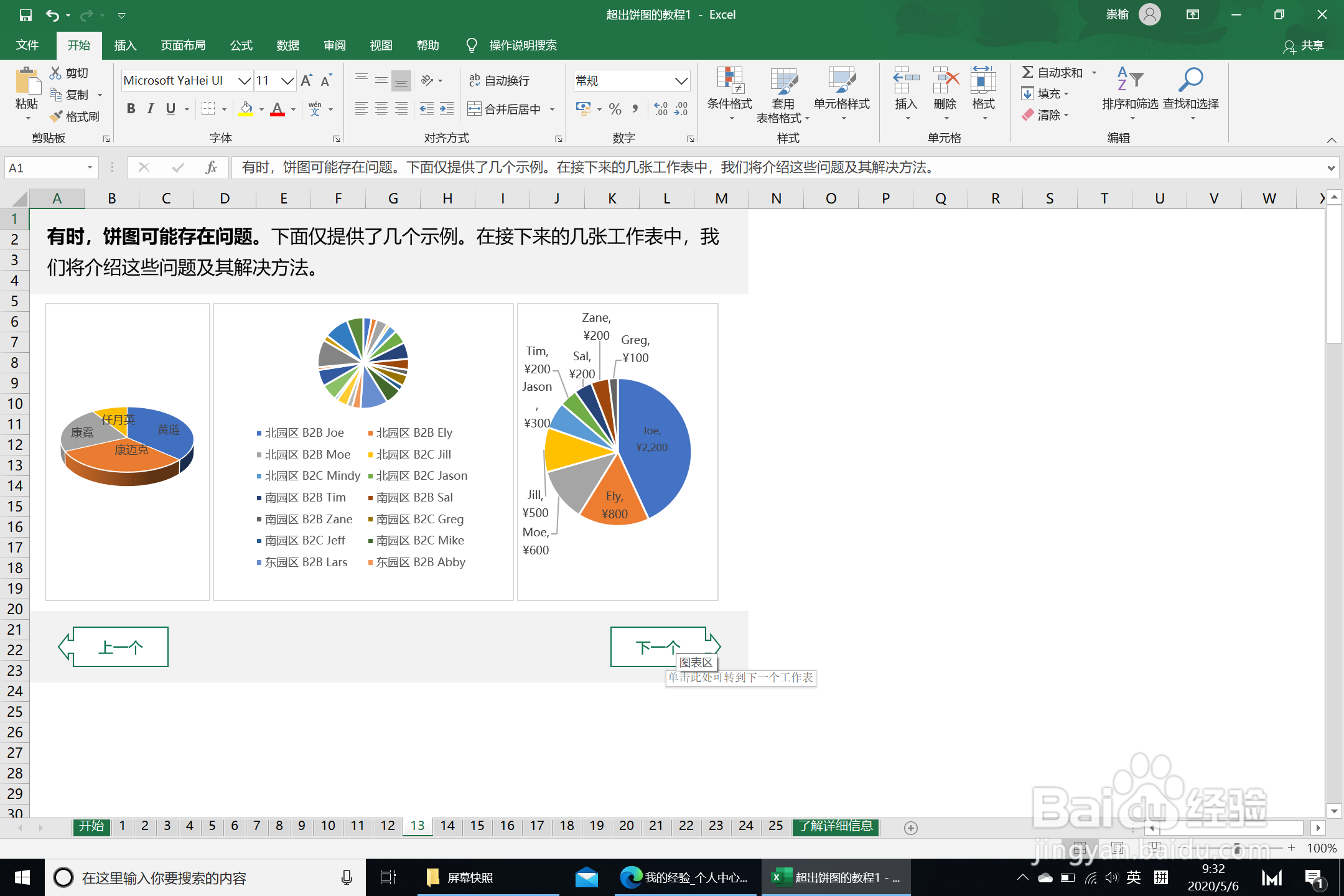Click the Merge and Center icon
1344x896 pixels.
[x=475, y=109]
